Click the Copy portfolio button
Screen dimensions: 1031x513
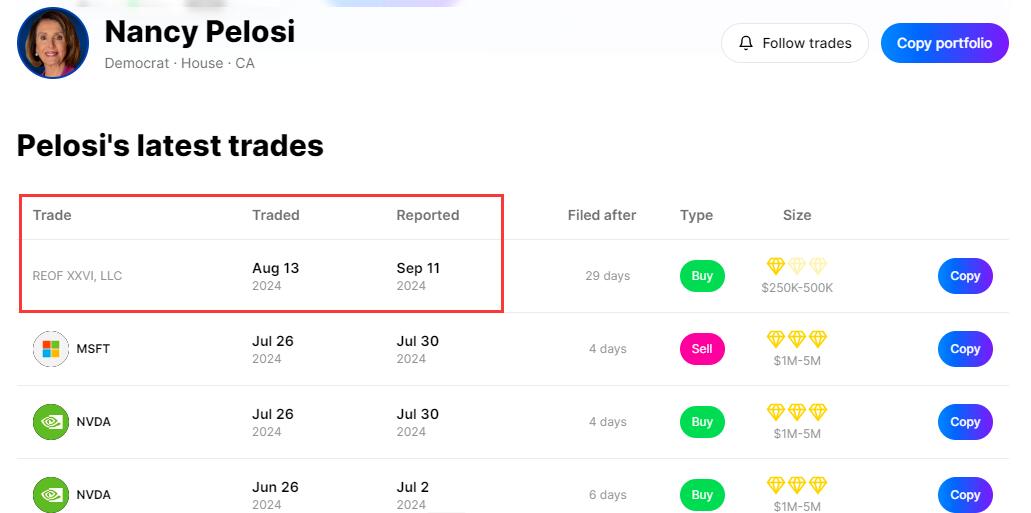tap(944, 43)
